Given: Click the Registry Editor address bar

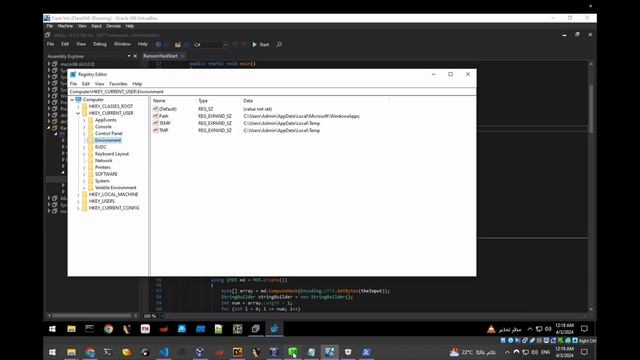Looking at the screenshot, I should (272, 92).
